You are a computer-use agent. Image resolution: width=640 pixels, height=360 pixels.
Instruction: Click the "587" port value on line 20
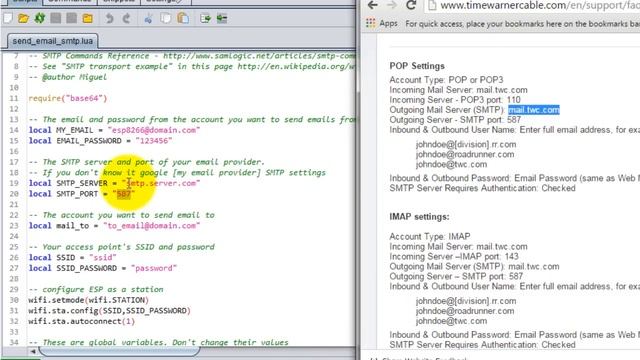124,194
